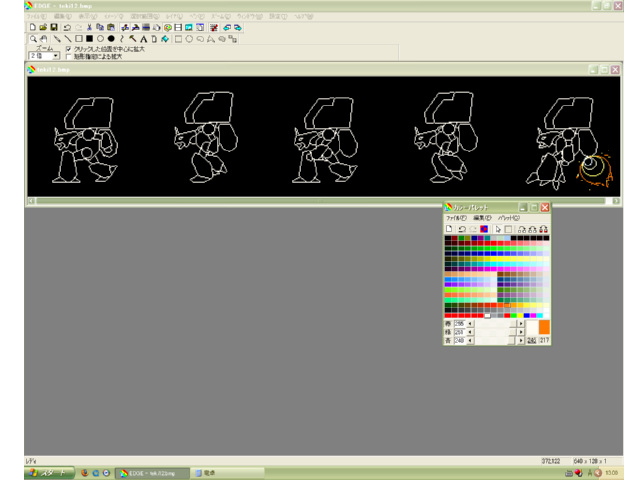
Task: Activate the rectangular selection tool
Action: point(178,39)
